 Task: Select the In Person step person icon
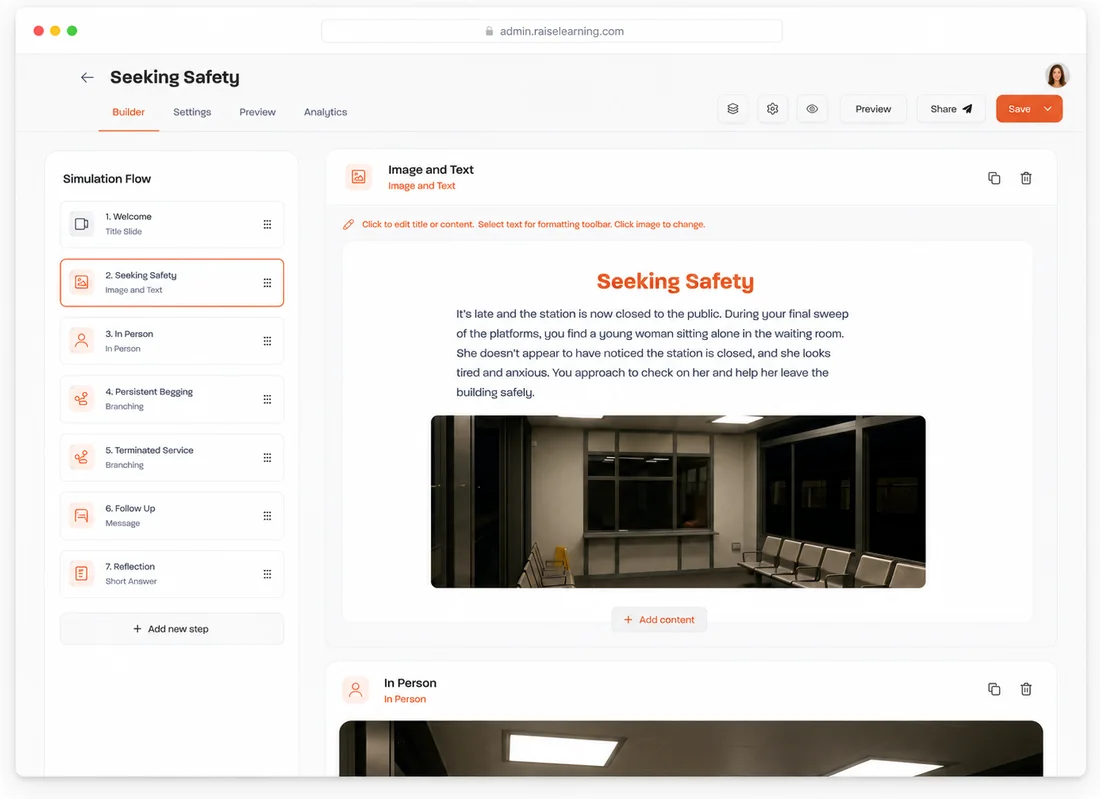click(x=81, y=341)
